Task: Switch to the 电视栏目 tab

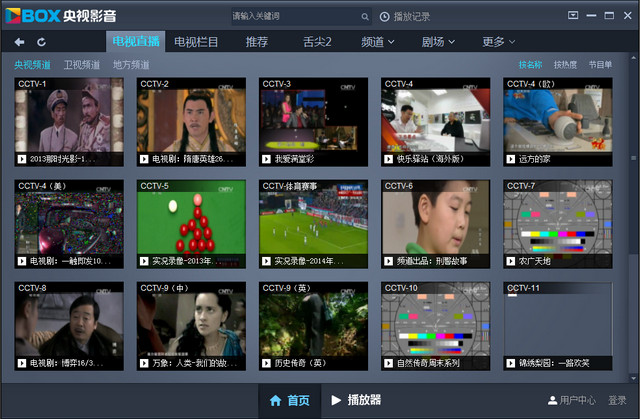Action: pos(196,42)
